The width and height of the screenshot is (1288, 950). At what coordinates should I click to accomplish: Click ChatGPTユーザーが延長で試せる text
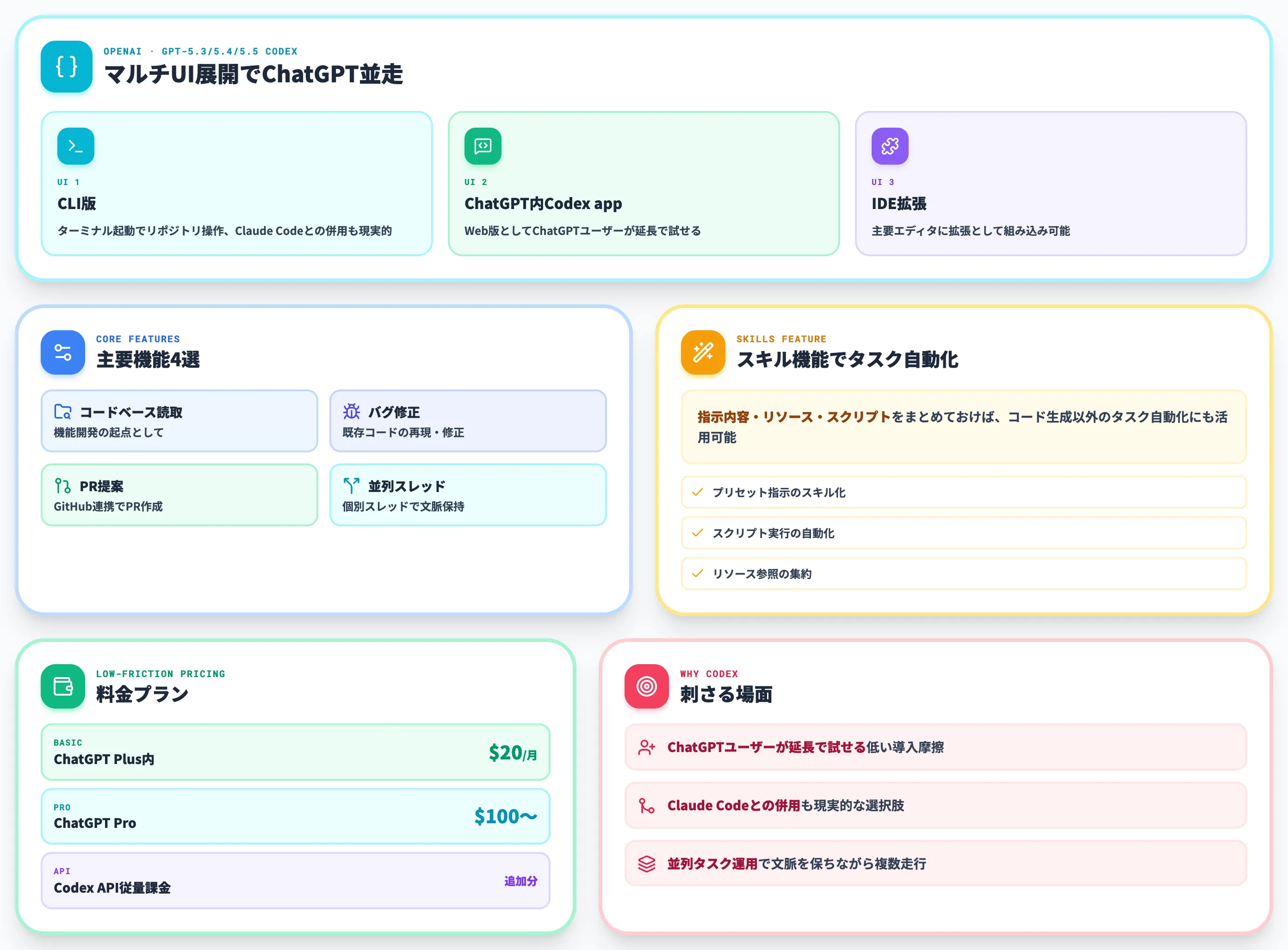[766, 747]
